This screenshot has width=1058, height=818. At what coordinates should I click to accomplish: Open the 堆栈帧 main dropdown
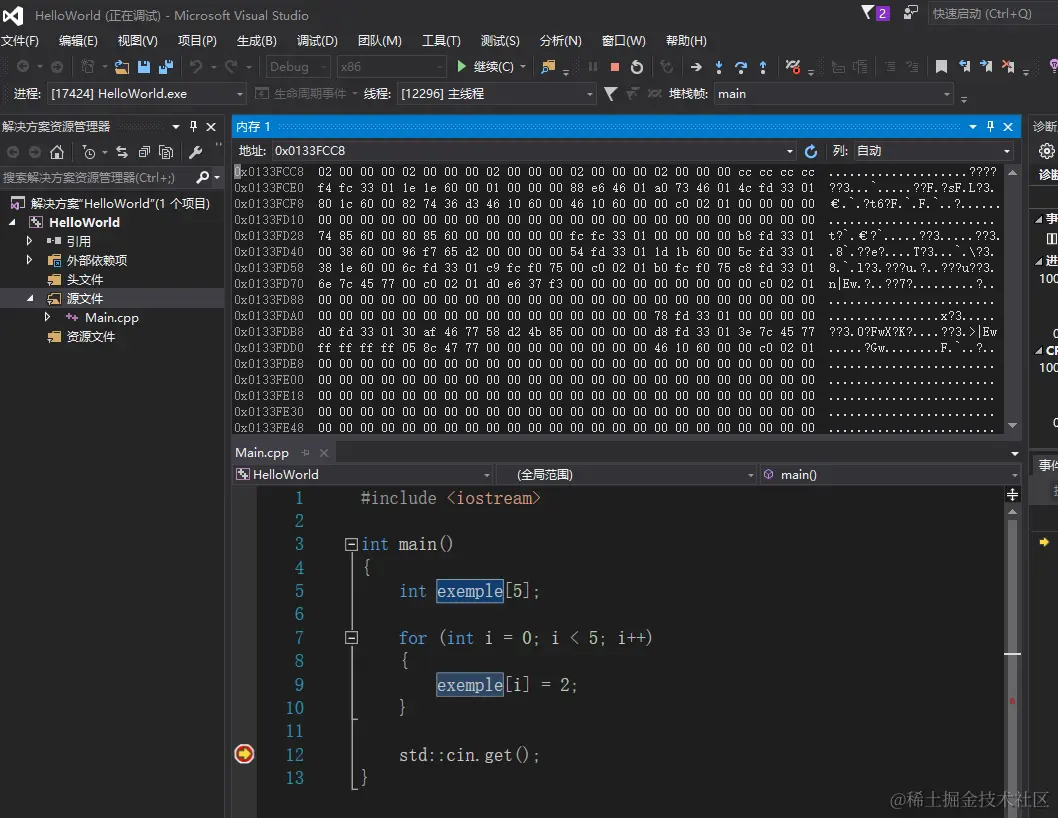946,94
